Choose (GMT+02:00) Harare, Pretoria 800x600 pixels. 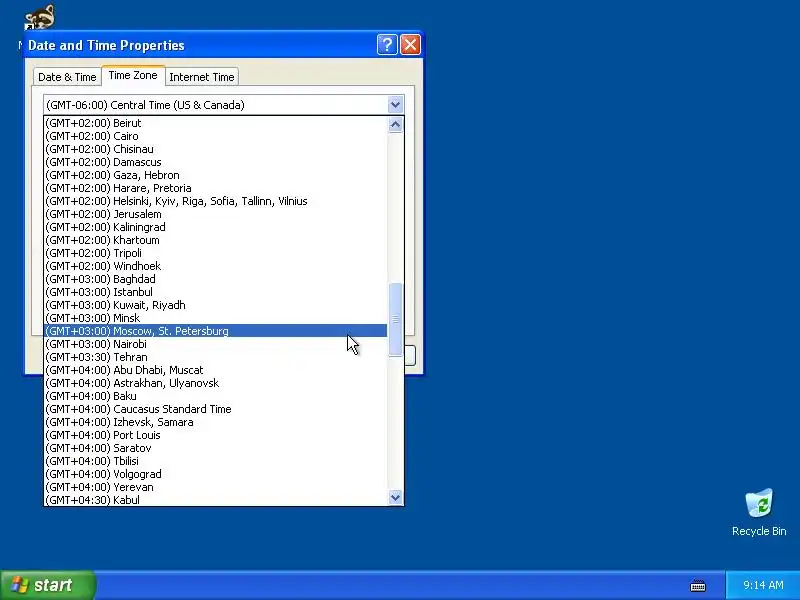tap(216, 188)
